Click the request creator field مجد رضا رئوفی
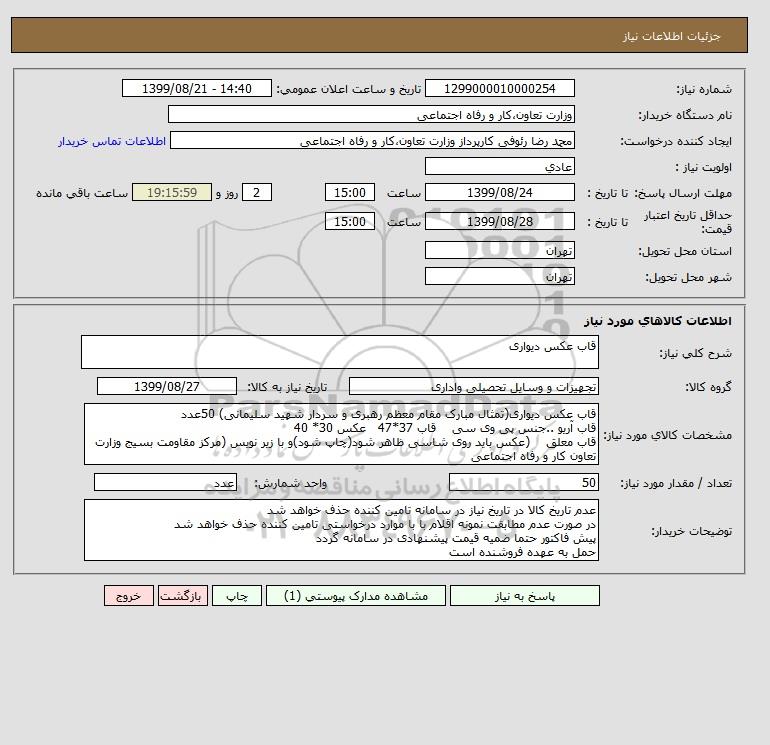770x745 pixels. coord(372,141)
